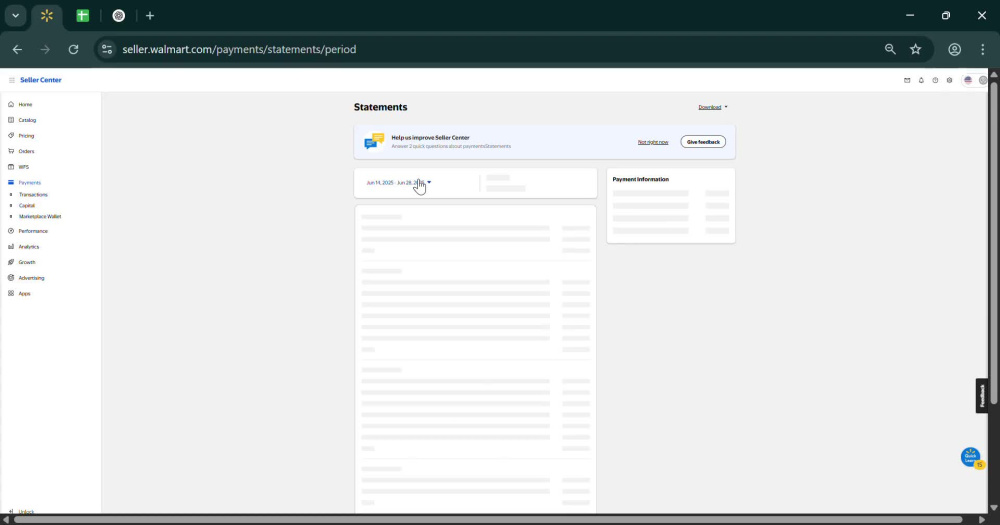Click the feedback chat bubbles icon
Viewport: 1000px width, 525px height.
pyautogui.click(x=374, y=141)
